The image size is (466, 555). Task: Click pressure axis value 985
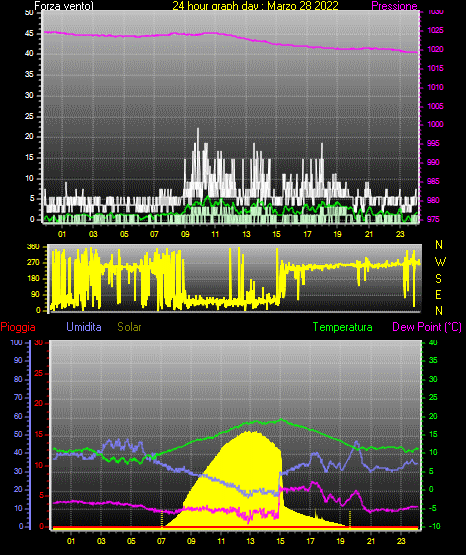coord(433,181)
